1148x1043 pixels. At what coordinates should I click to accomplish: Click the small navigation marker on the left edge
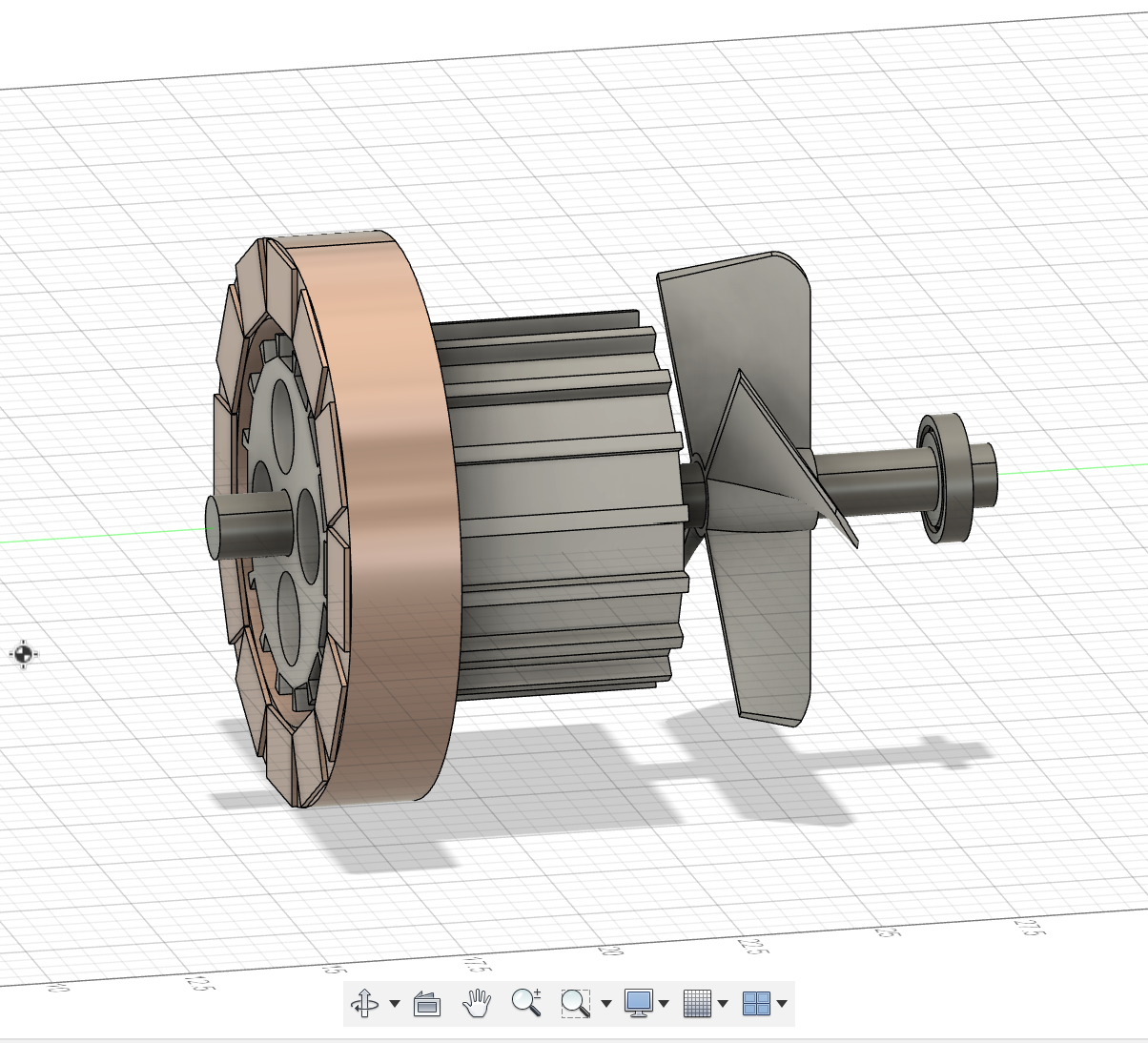click(x=22, y=654)
